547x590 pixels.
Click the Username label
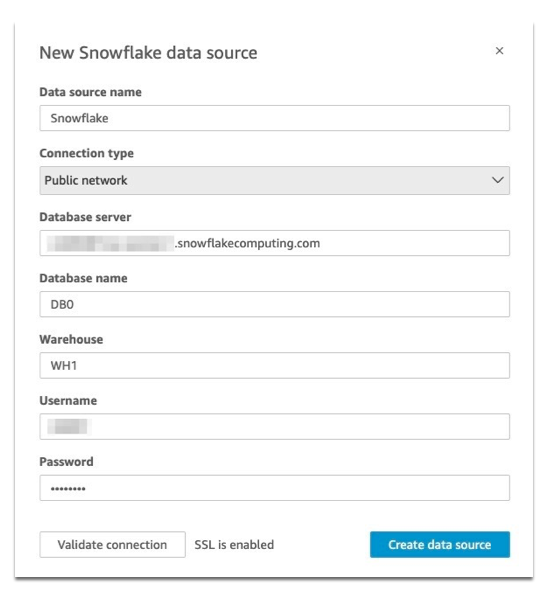tap(68, 400)
